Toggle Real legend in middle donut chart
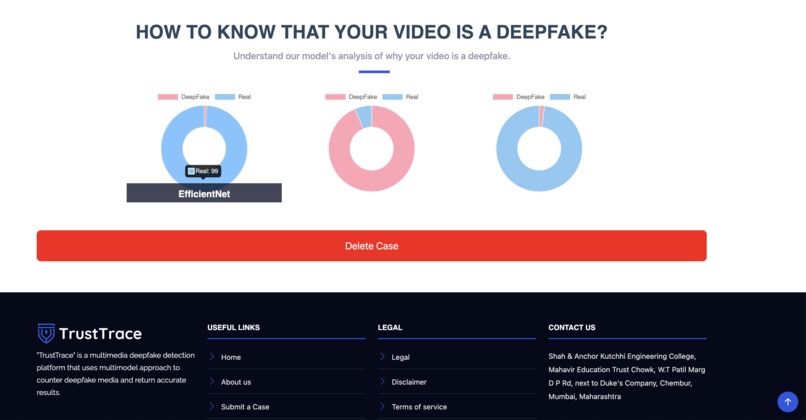The image size is (806, 420). point(400,97)
